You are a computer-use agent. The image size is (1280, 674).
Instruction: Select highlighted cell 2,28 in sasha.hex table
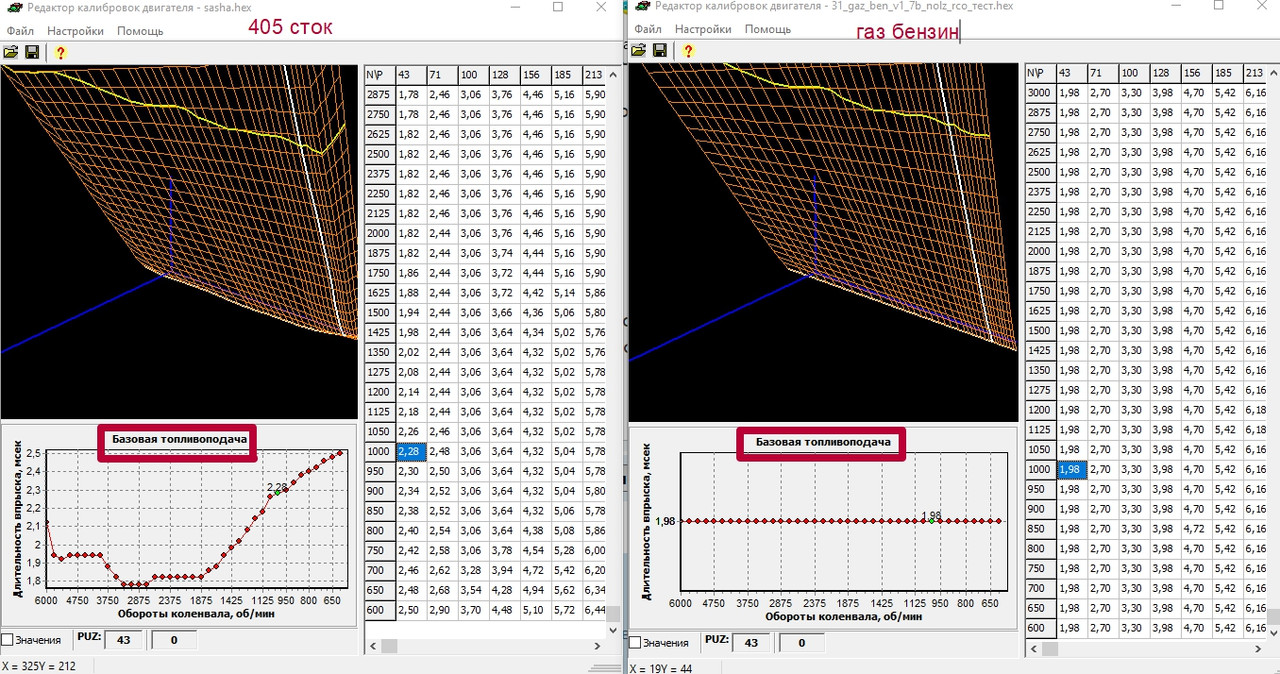coord(411,451)
